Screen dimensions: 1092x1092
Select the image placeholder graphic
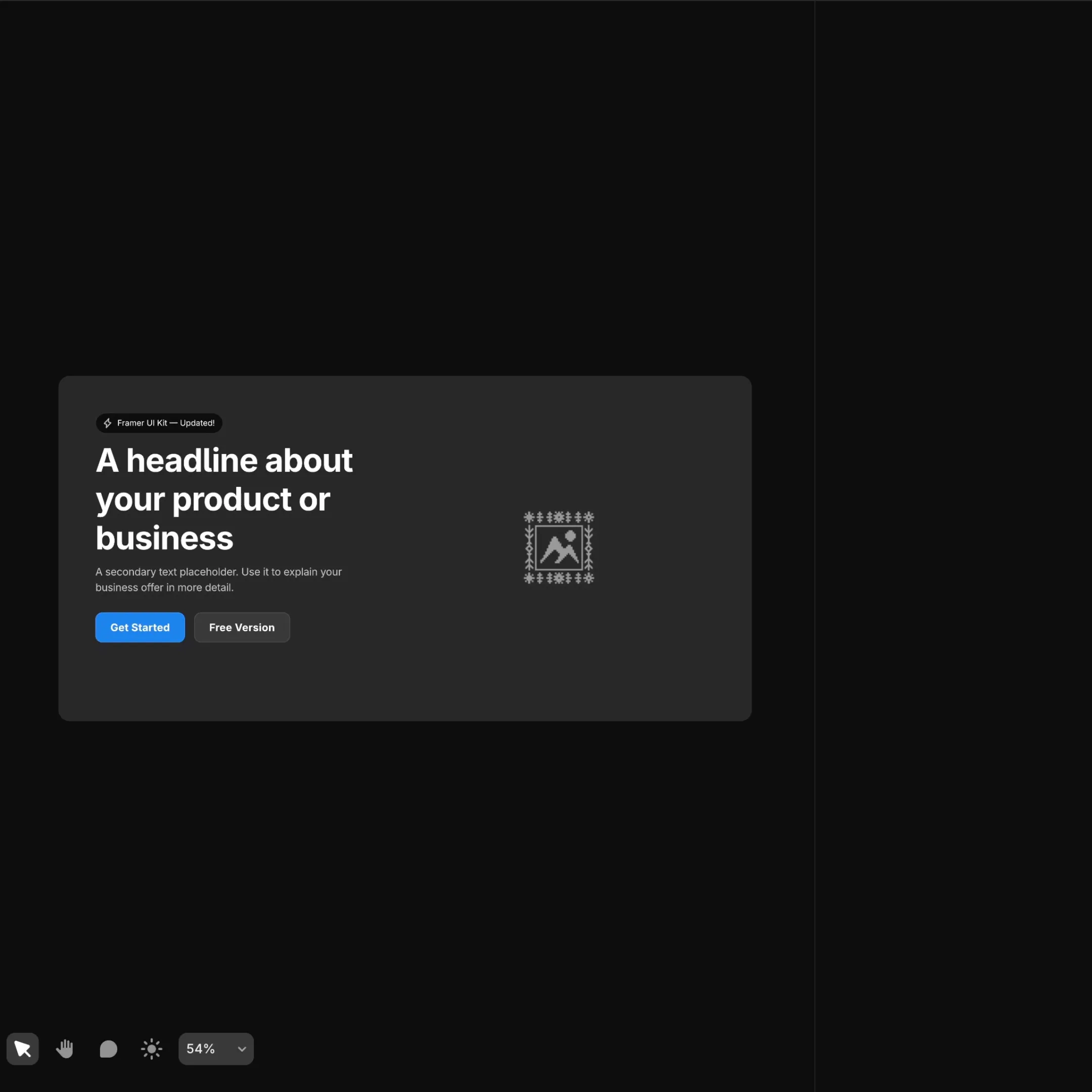(559, 548)
